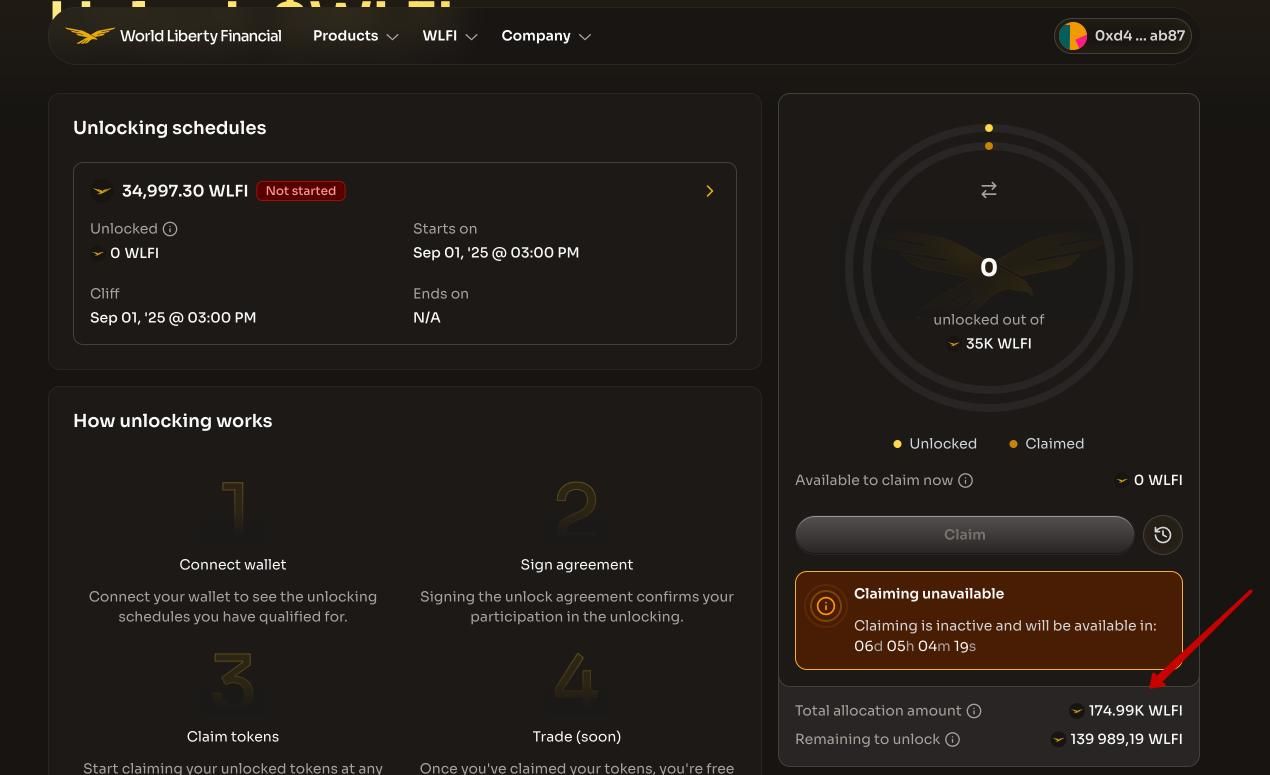This screenshot has width=1270, height=775.
Task: Select the Cliff date value
Action: (x=173, y=318)
